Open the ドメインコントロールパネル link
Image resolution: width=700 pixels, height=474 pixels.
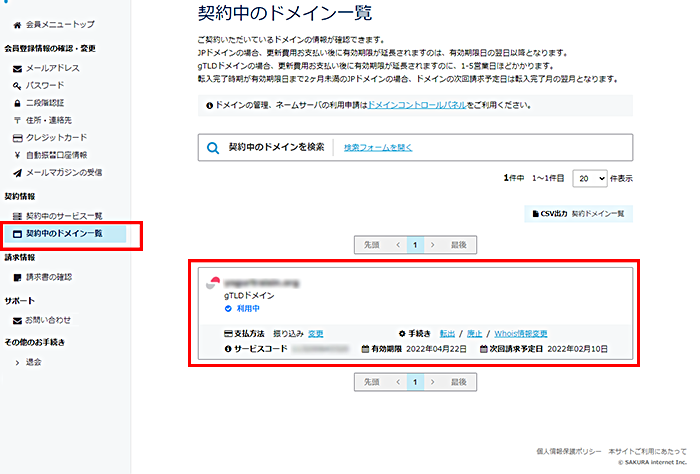417,105
